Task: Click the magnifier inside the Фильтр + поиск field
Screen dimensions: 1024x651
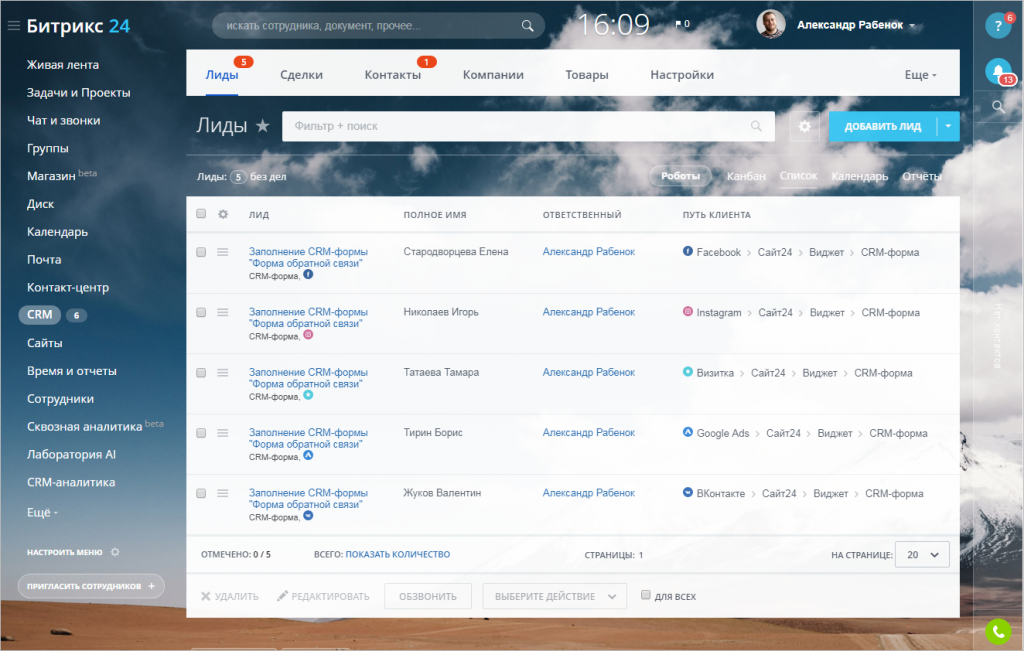Action: (756, 126)
